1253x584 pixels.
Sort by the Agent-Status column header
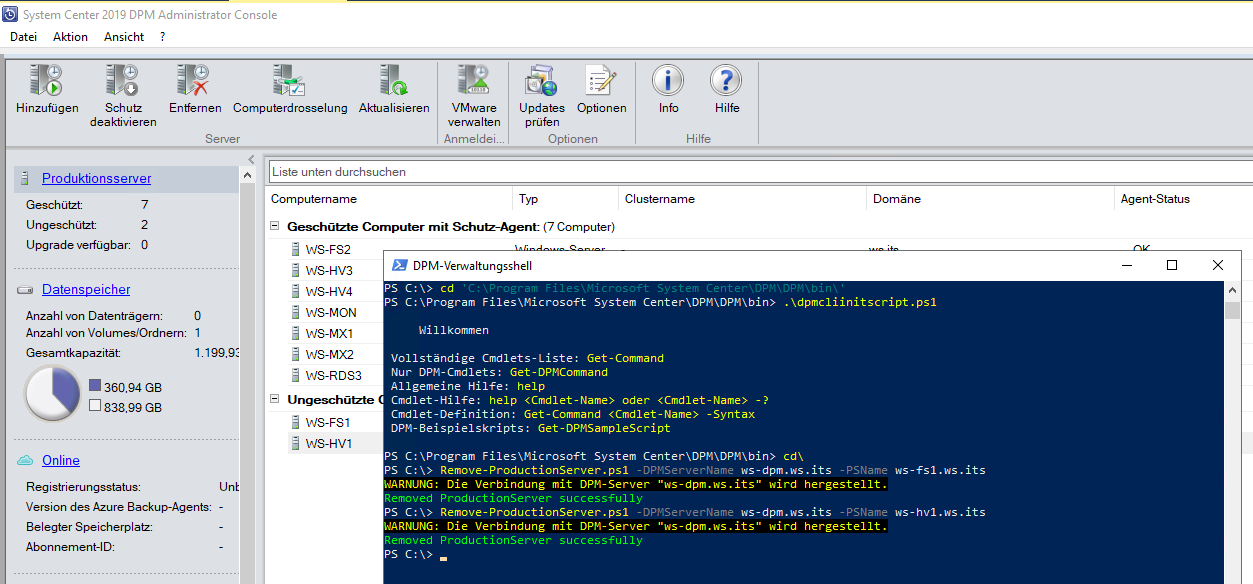(x=1183, y=199)
